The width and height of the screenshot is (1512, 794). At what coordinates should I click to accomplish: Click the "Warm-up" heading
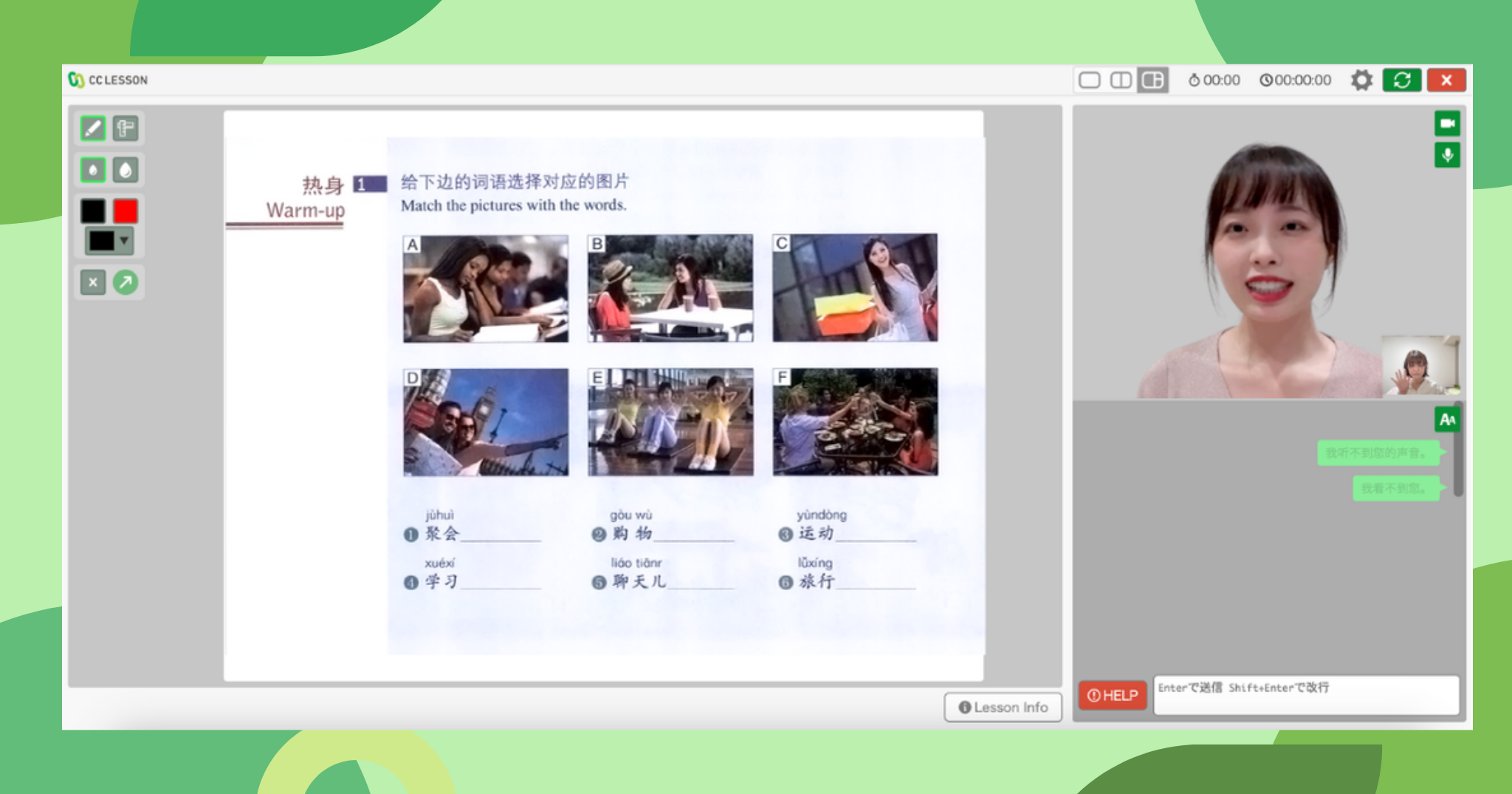(306, 211)
